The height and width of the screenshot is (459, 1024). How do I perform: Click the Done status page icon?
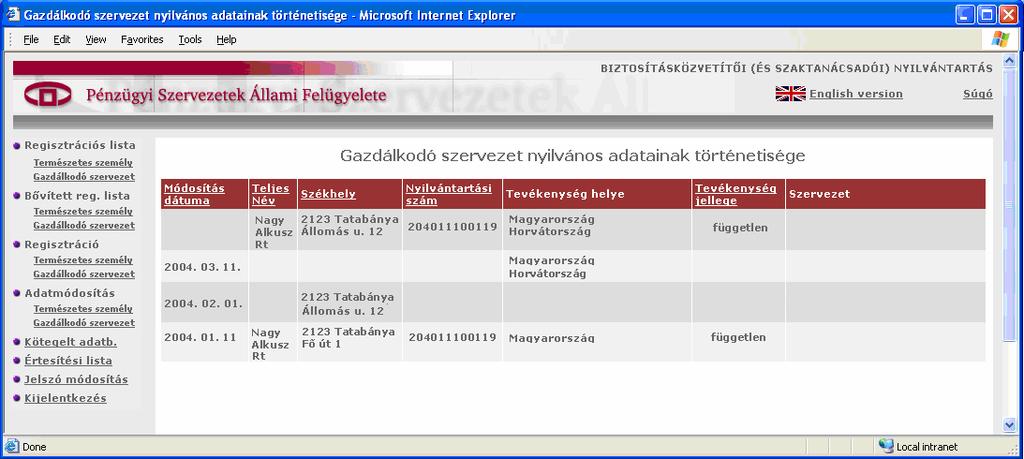click(12, 447)
